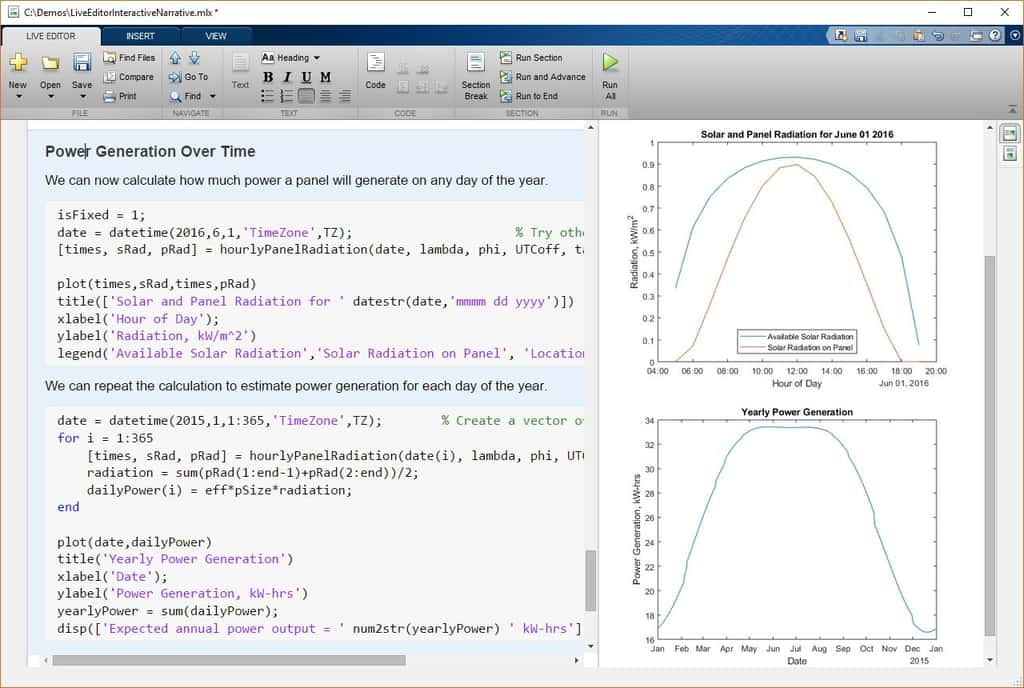1024x688 pixels.
Task: Insert a Text block using the Text icon
Action: click(x=240, y=70)
